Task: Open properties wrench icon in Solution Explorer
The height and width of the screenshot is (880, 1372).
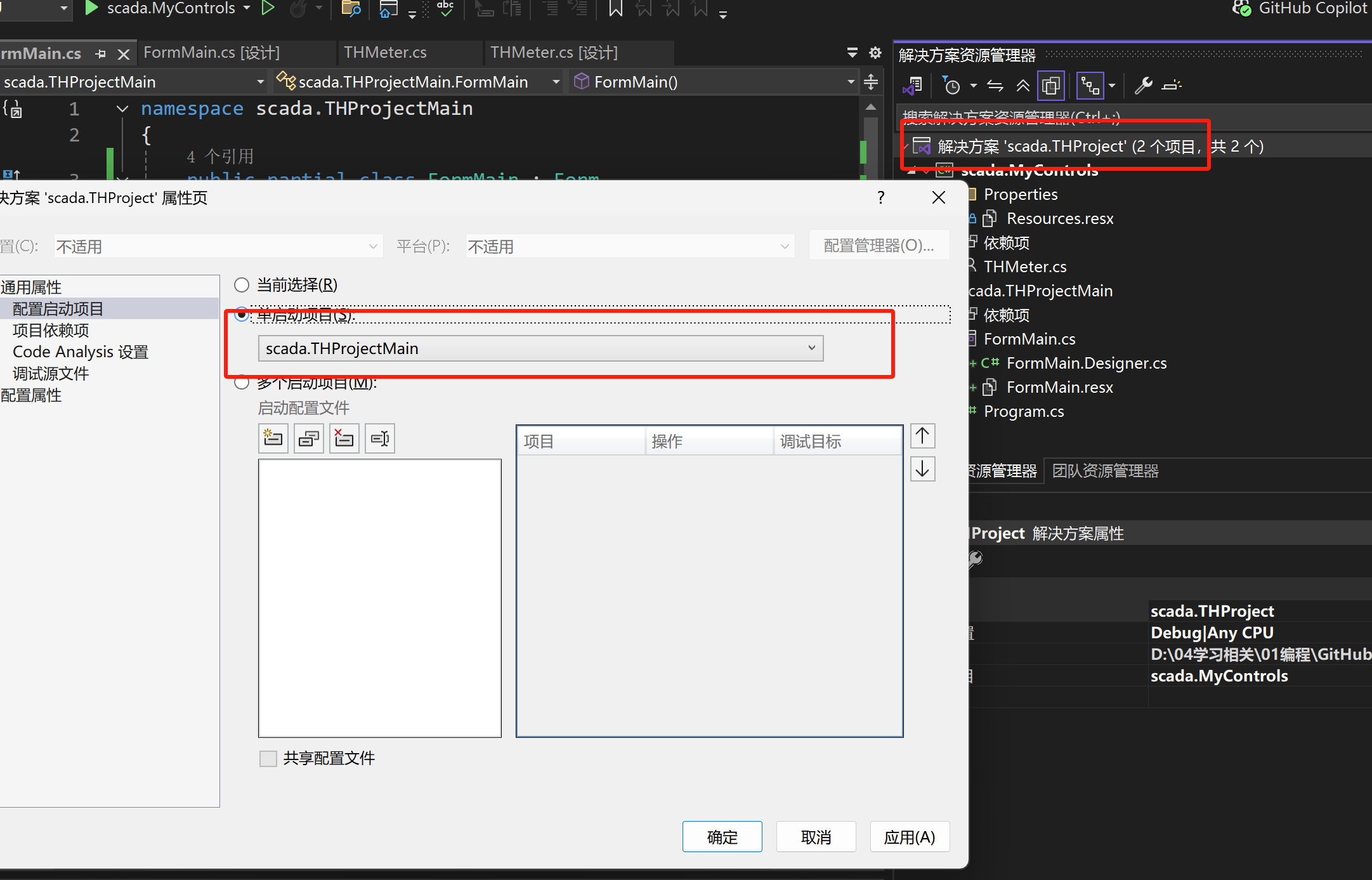Action: (1144, 85)
